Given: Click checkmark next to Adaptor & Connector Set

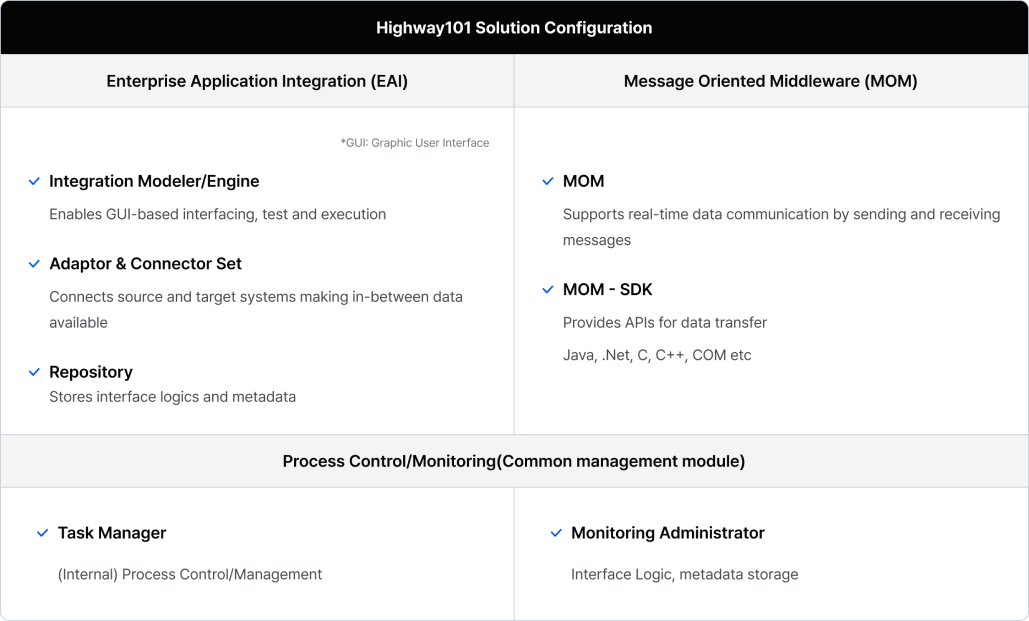Looking at the screenshot, I should 34,264.
